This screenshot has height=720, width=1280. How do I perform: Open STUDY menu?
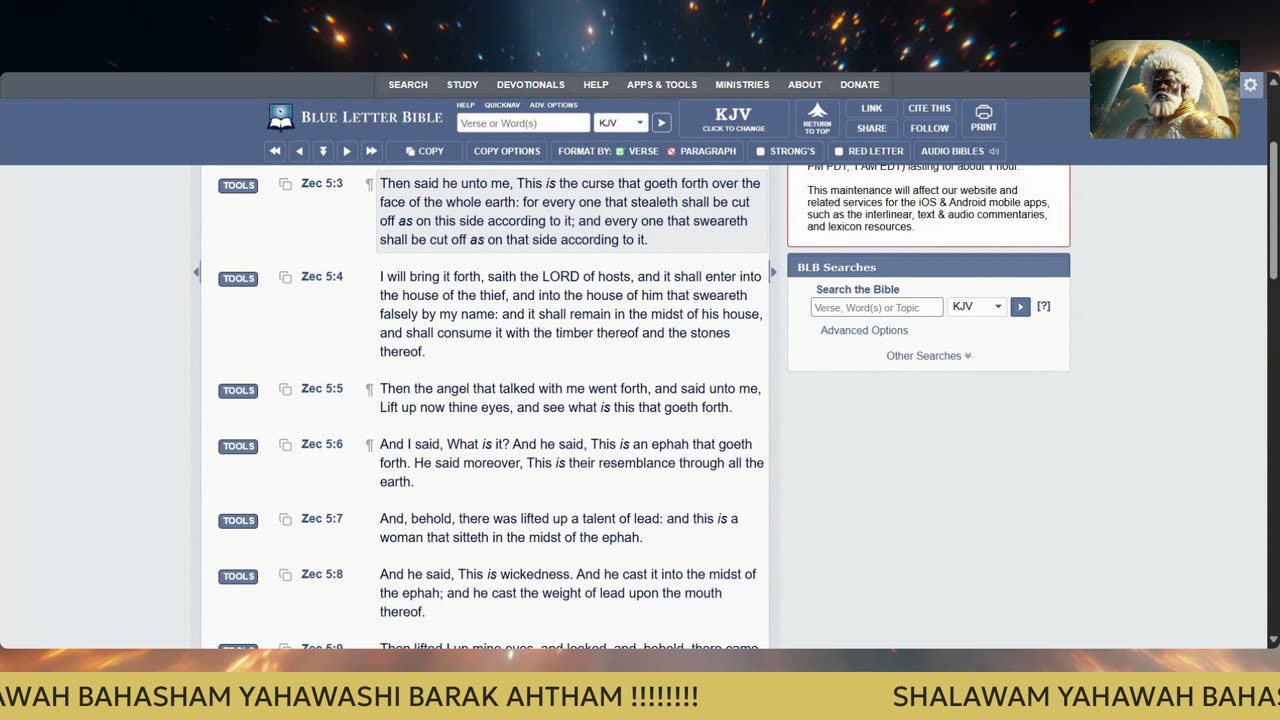pos(462,85)
